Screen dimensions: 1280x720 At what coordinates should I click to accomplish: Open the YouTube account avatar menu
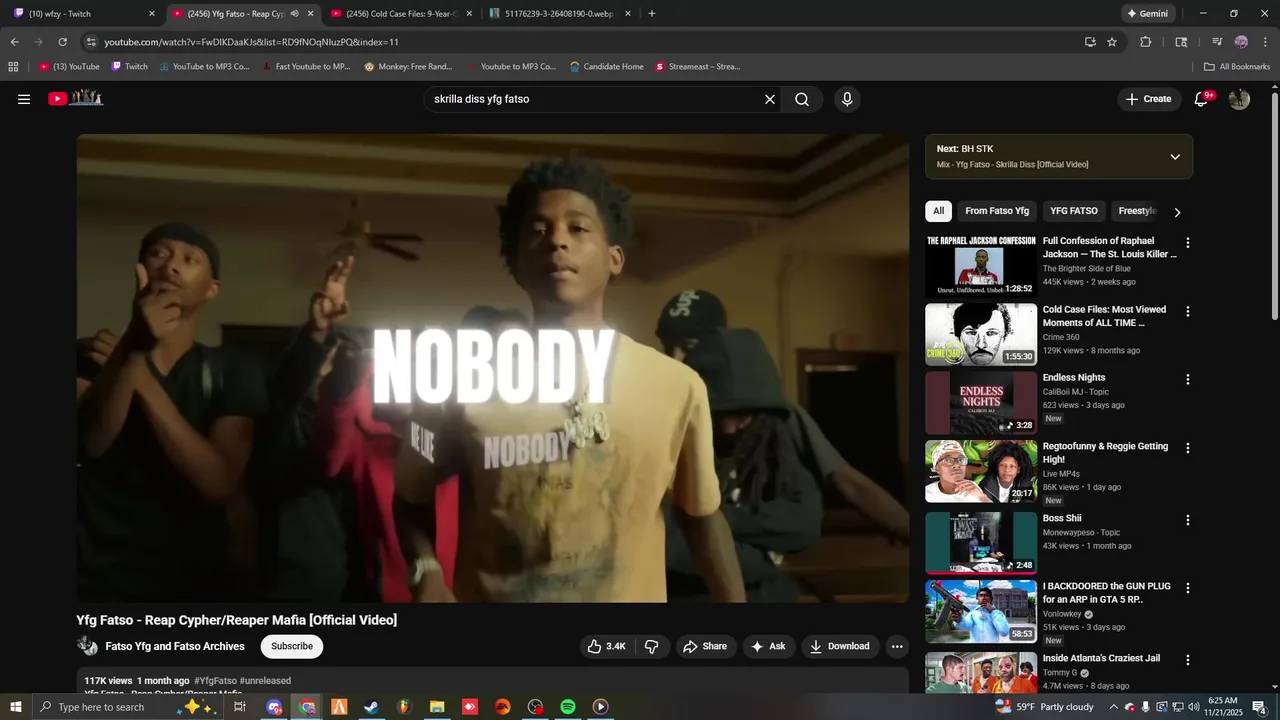click(x=1239, y=99)
